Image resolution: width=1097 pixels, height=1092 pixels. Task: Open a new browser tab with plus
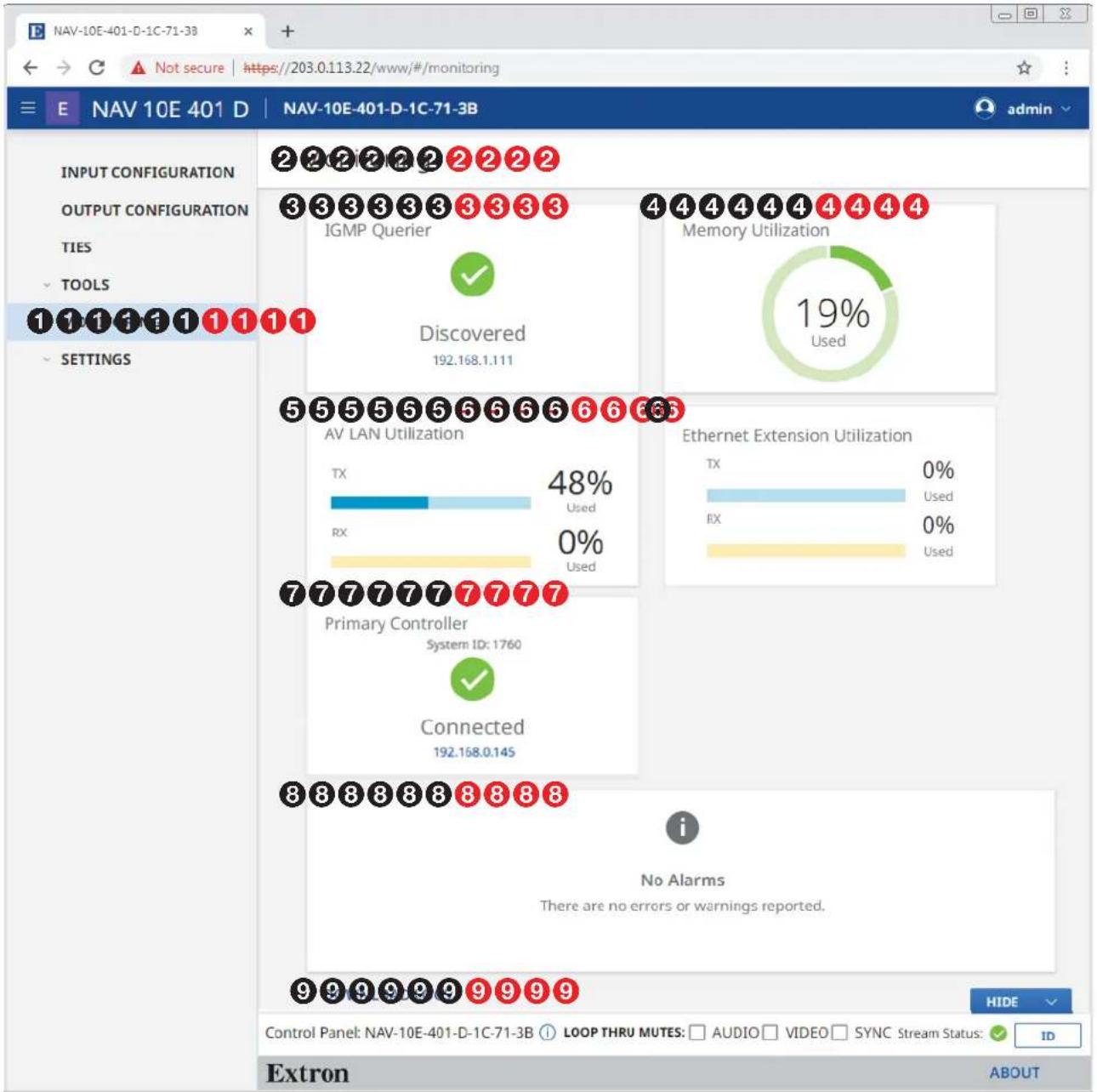pyautogui.click(x=287, y=31)
